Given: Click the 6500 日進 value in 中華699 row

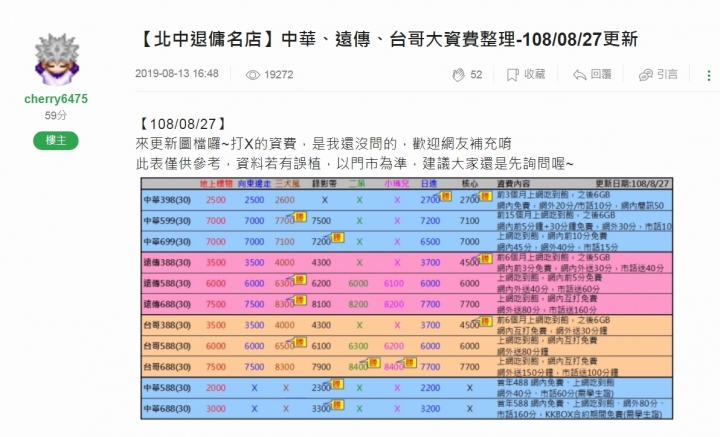Looking at the screenshot, I should [x=430, y=242].
